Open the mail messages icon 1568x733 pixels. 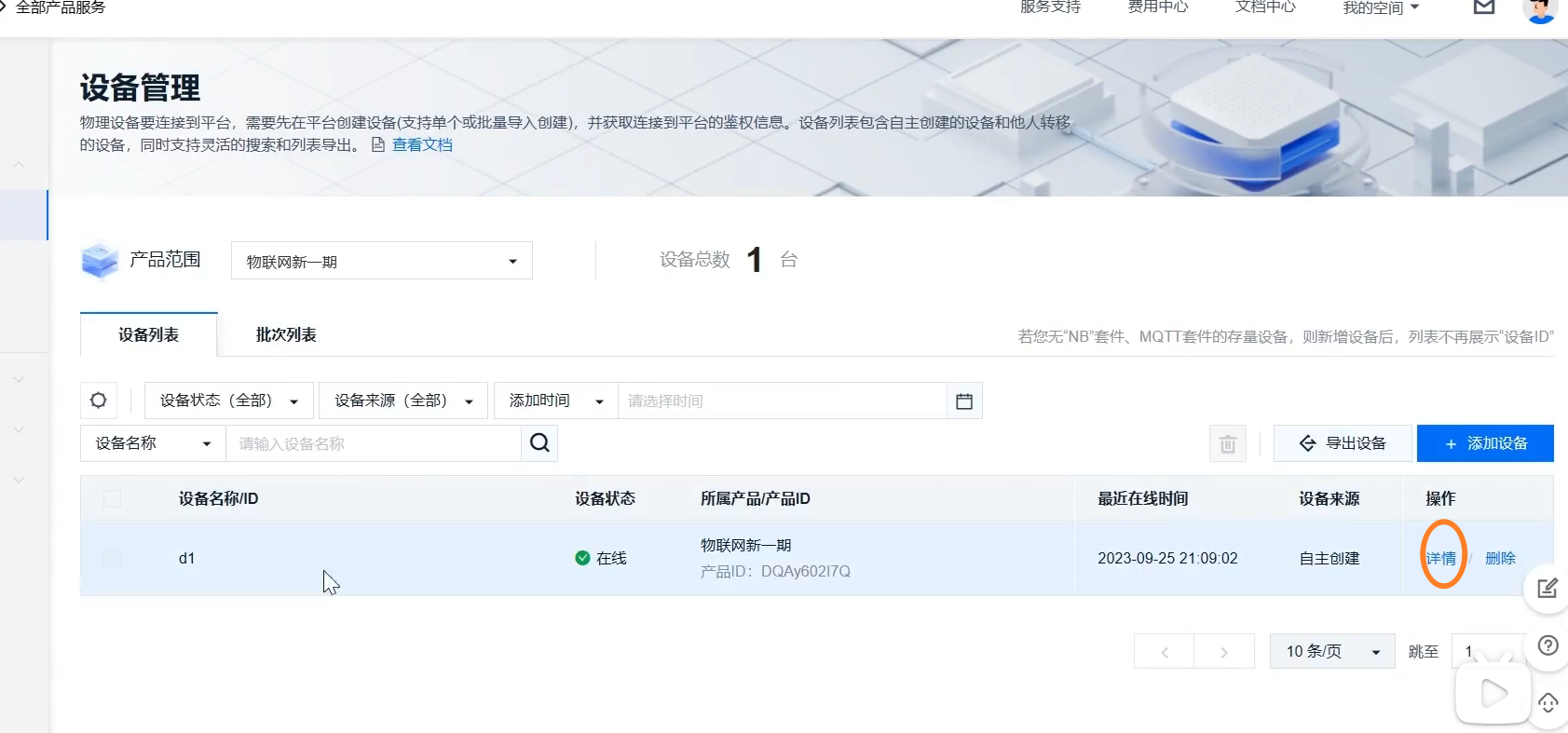coord(1484,7)
